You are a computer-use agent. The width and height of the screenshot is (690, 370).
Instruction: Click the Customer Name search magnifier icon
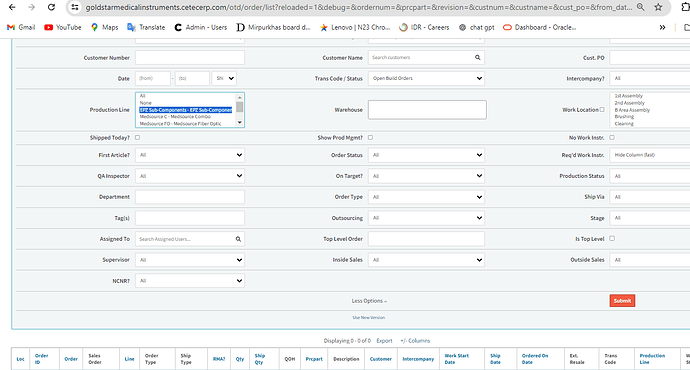tap(477, 58)
